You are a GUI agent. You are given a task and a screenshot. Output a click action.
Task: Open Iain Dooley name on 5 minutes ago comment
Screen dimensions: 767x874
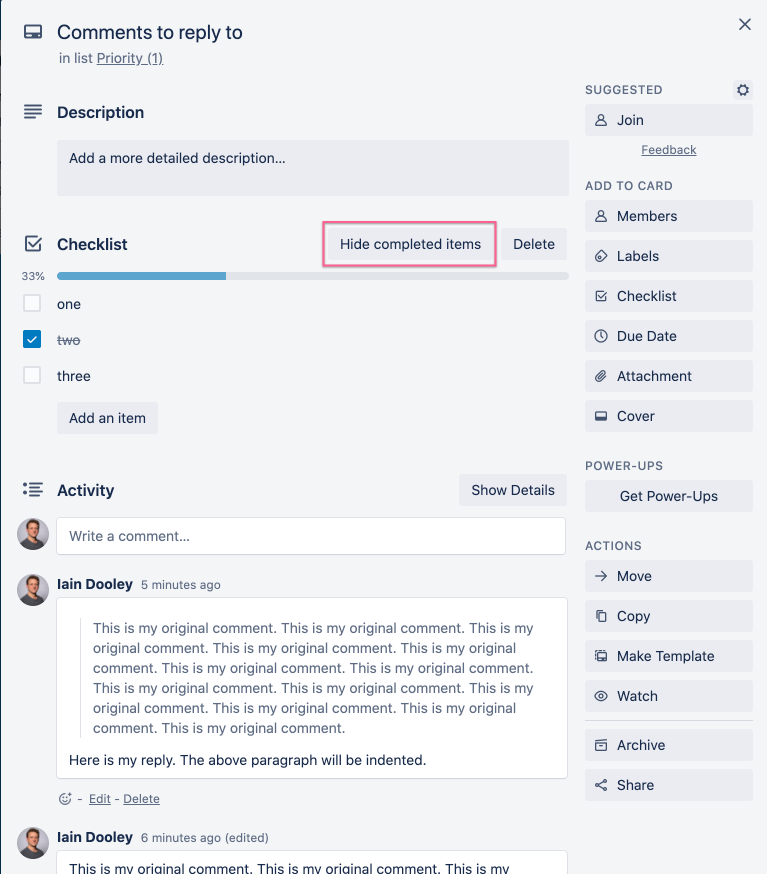click(x=95, y=584)
